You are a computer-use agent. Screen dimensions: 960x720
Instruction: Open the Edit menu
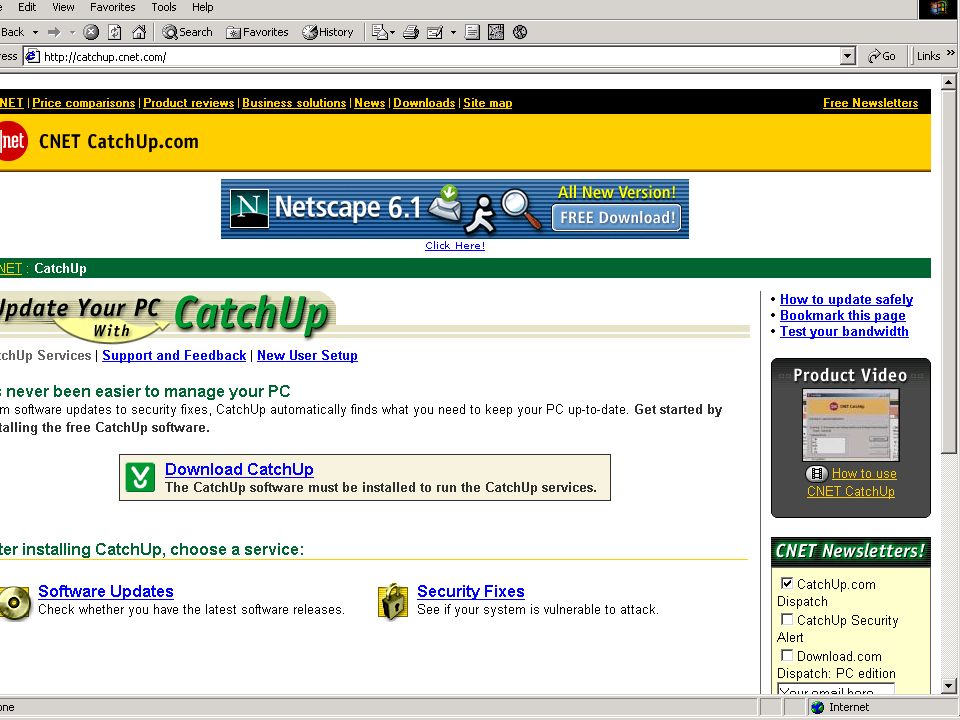27,7
